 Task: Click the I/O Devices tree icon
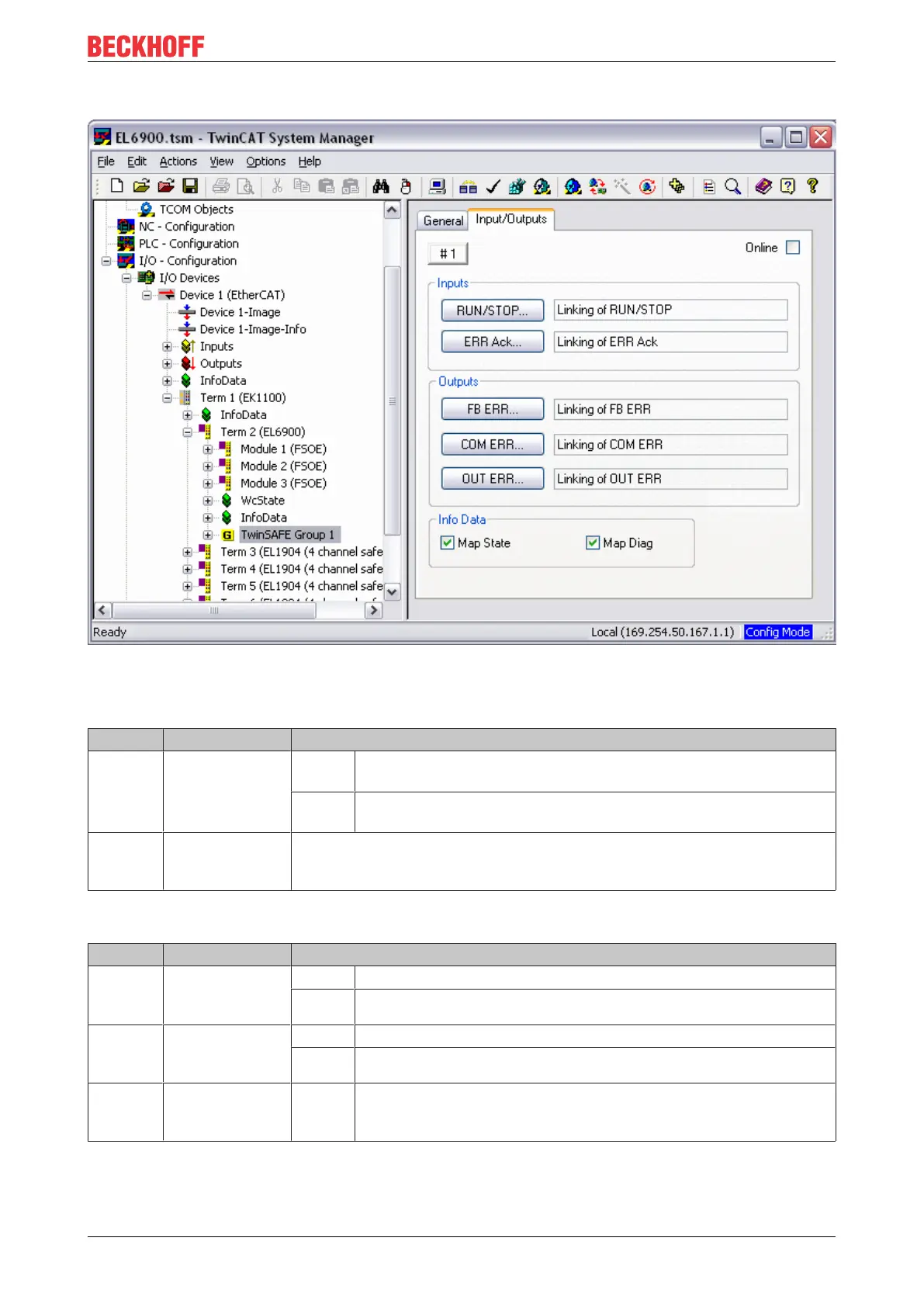(146, 278)
